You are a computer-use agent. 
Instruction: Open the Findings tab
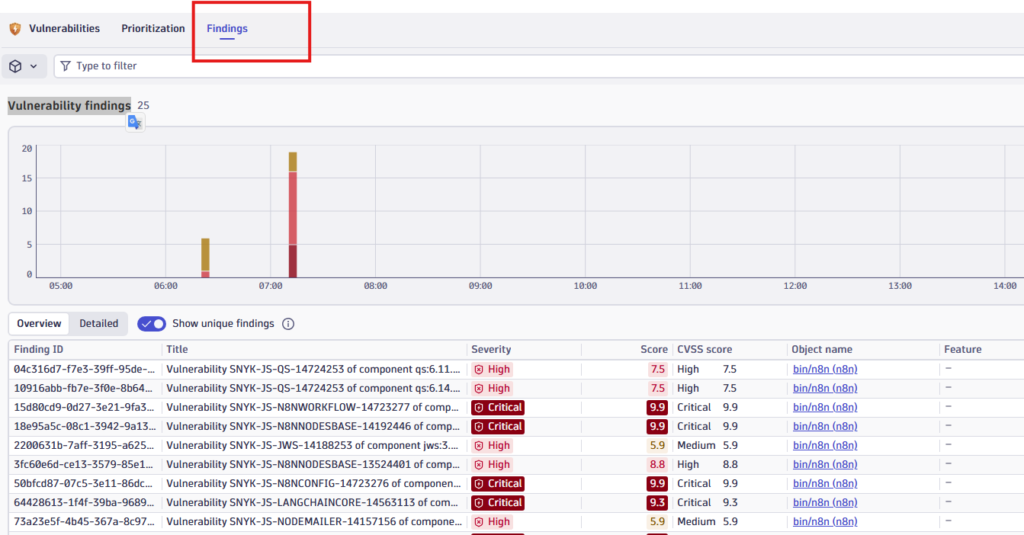click(x=227, y=29)
